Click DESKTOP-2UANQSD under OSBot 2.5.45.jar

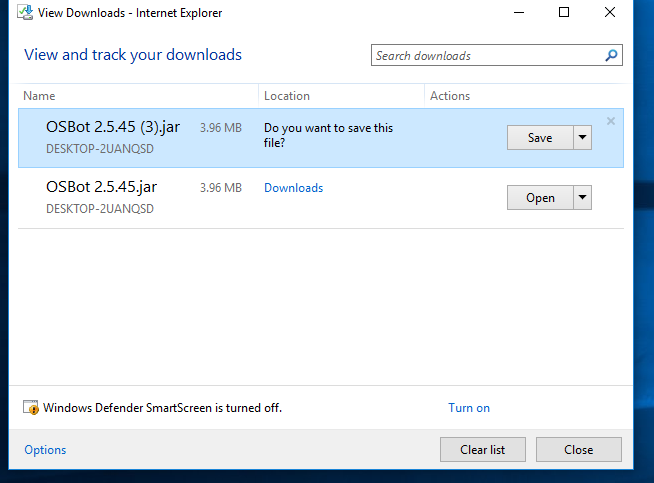(x=100, y=209)
